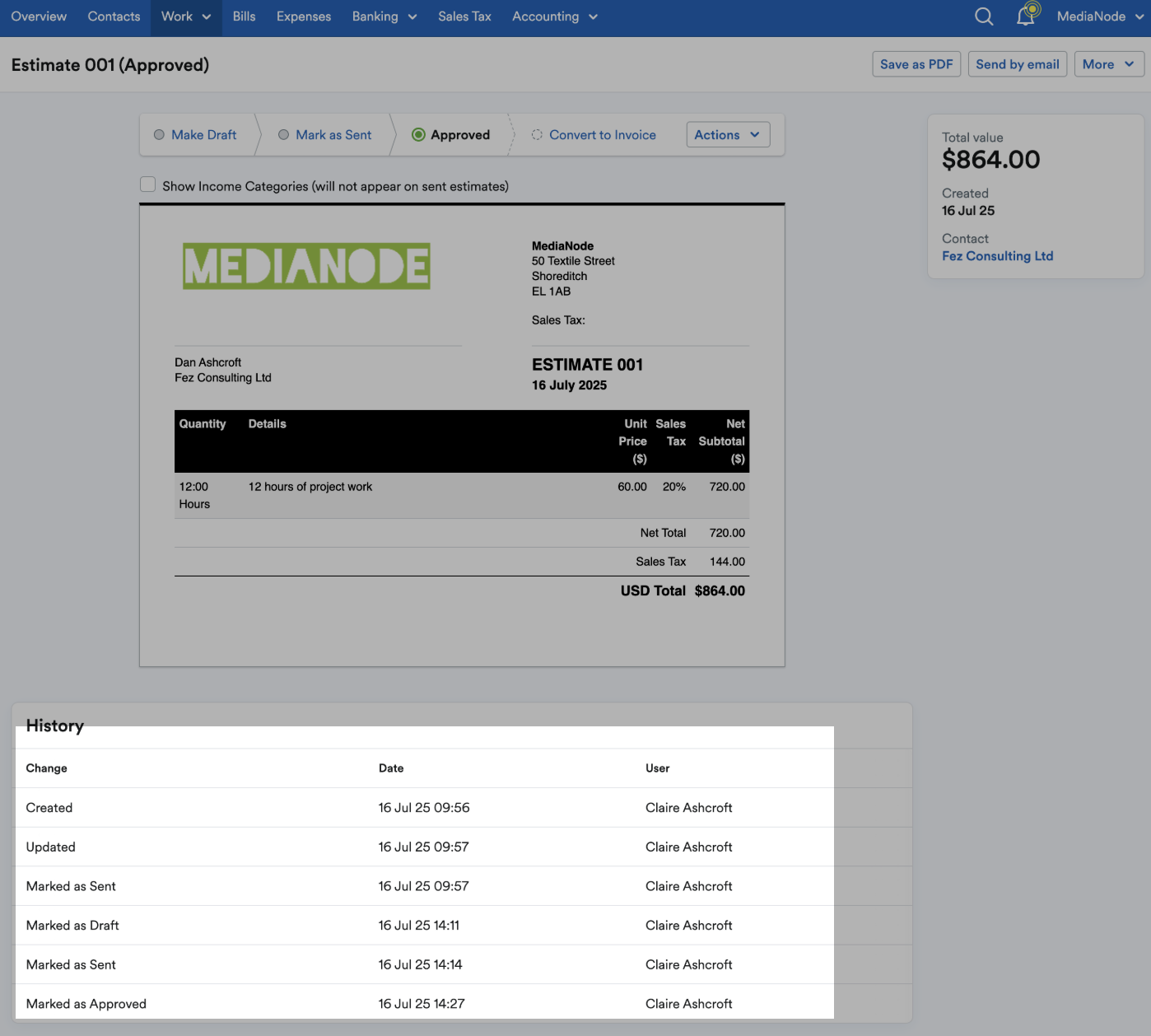This screenshot has height=1036, width=1151.
Task: Click the Date column header in History
Action: pyautogui.click(x=391, y=768)
